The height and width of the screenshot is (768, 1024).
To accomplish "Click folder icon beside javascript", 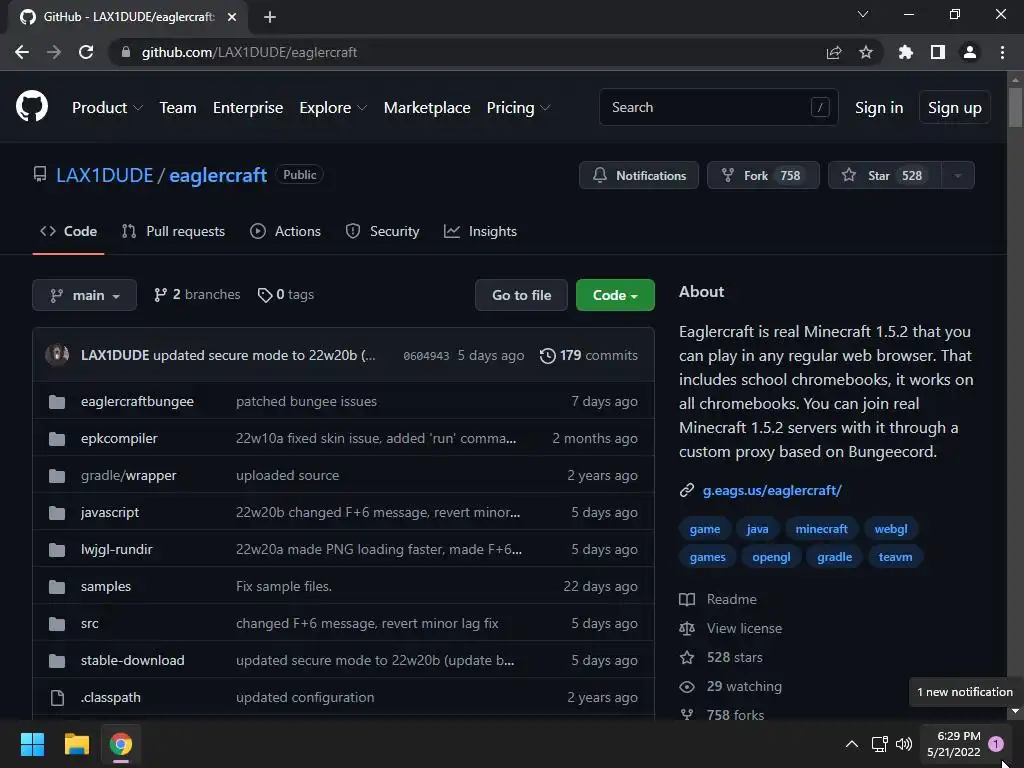I will click(57, 513).
